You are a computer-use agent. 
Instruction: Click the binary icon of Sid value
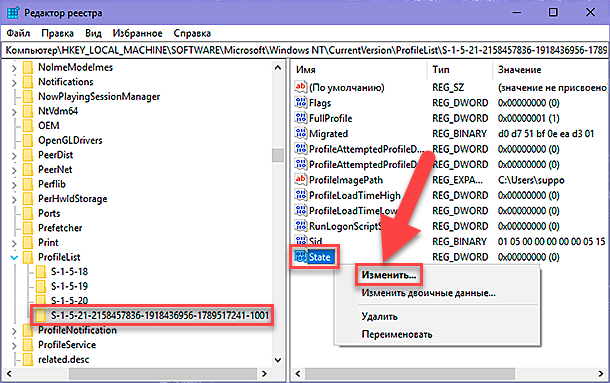[301, 241]
